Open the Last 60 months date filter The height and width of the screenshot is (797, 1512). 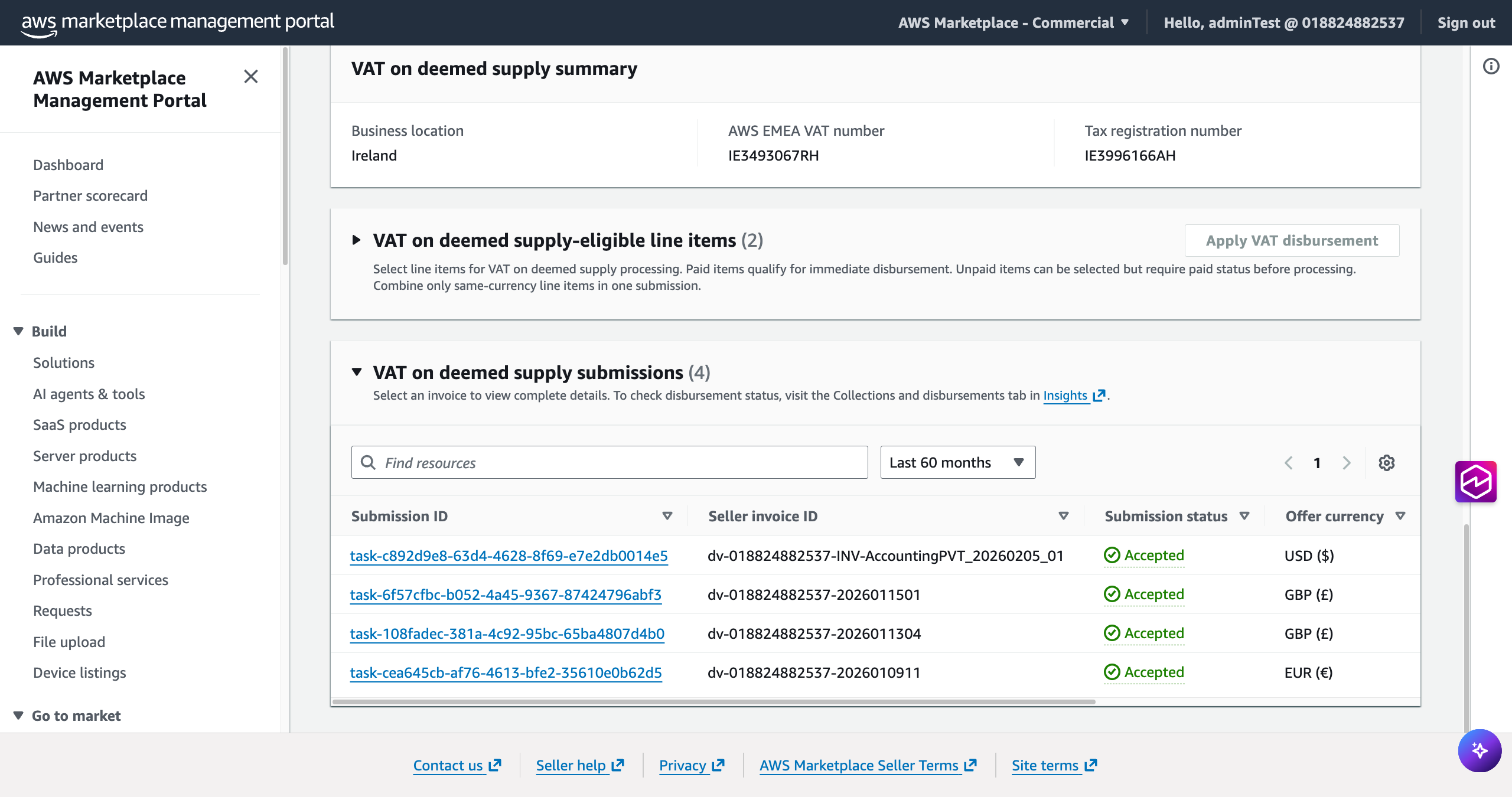tap(957, 462)
